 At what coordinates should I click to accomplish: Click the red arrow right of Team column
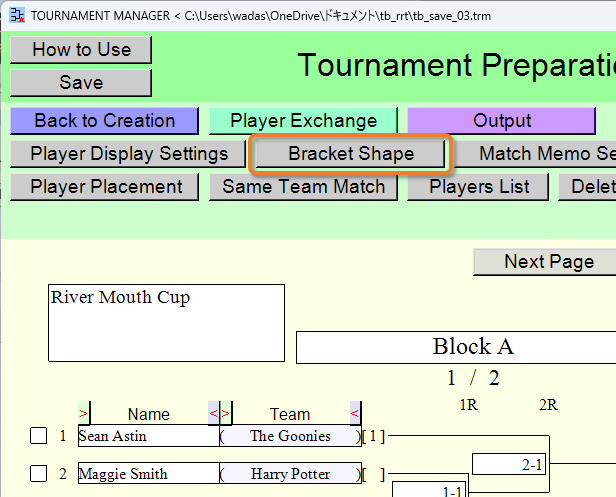pyautogui.click(x=355, y=413)
